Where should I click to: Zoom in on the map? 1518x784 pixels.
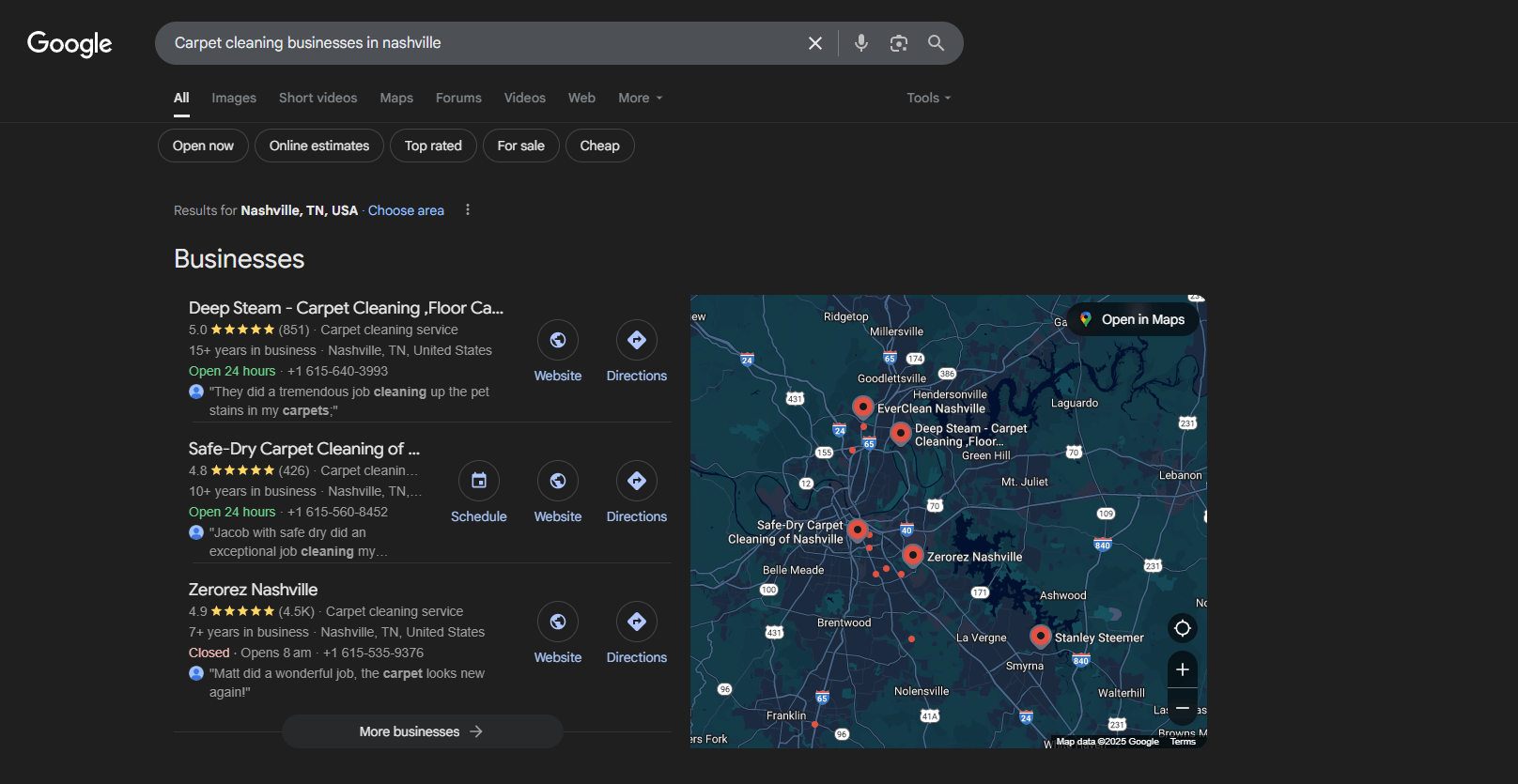pos(1183,669)
